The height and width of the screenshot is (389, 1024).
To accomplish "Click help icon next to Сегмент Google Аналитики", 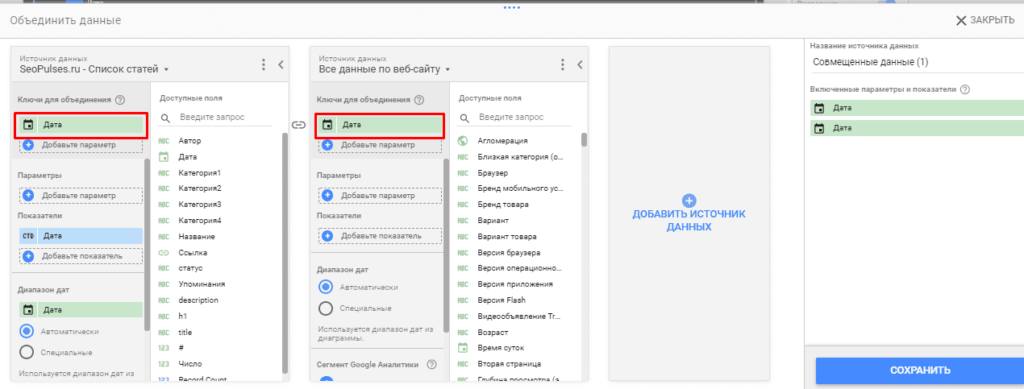I will pos(431,364).
